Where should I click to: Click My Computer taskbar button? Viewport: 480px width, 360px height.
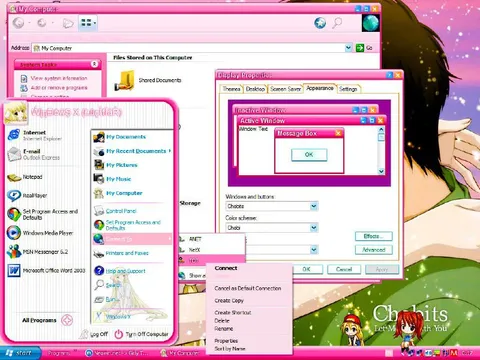pyautogui.click(x=180, y=353)
